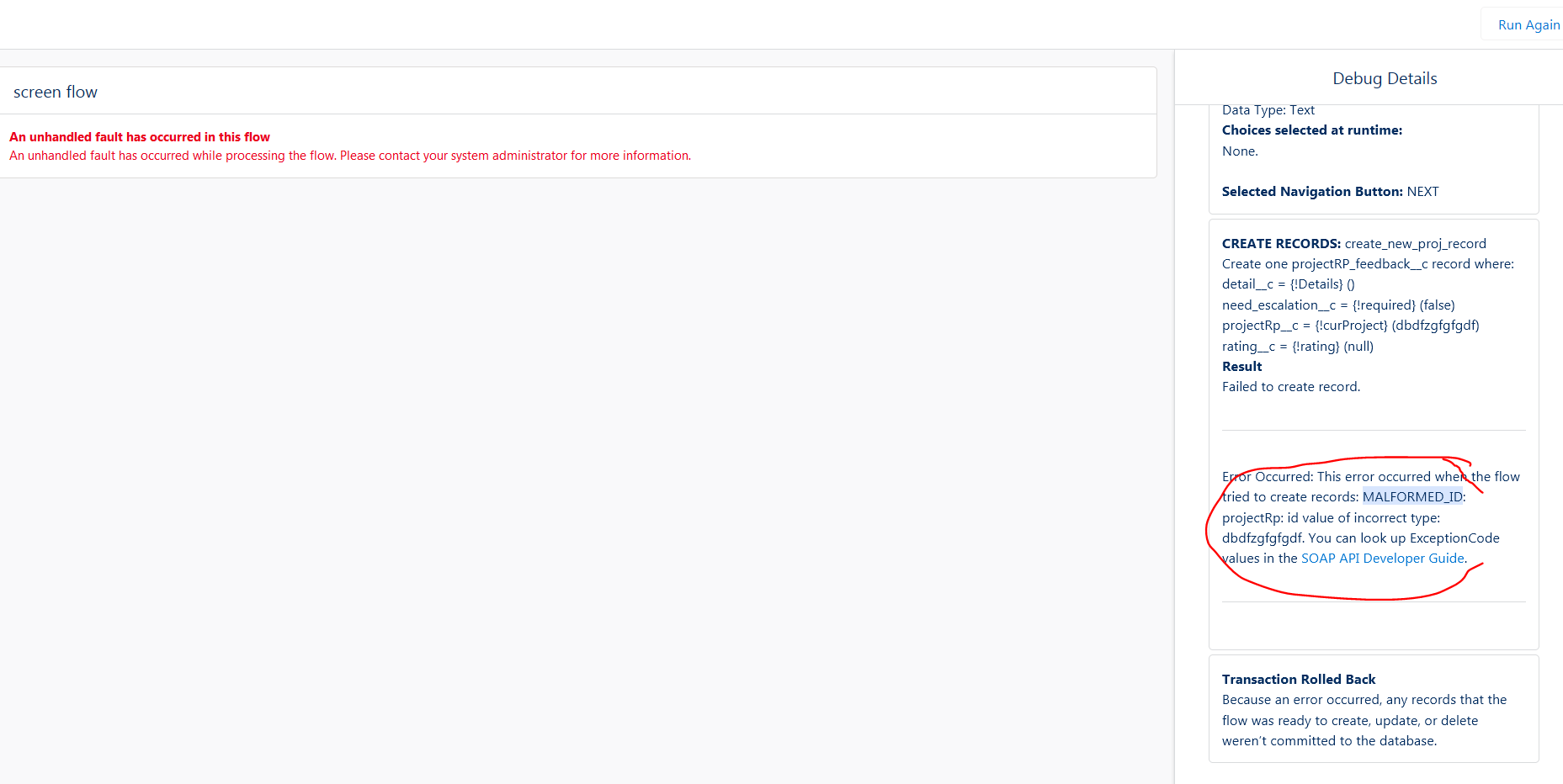Select the CREATE RECORDS create_new_proj_record heading
The image size is (1563, 784).
click(x=1353, y=243)
